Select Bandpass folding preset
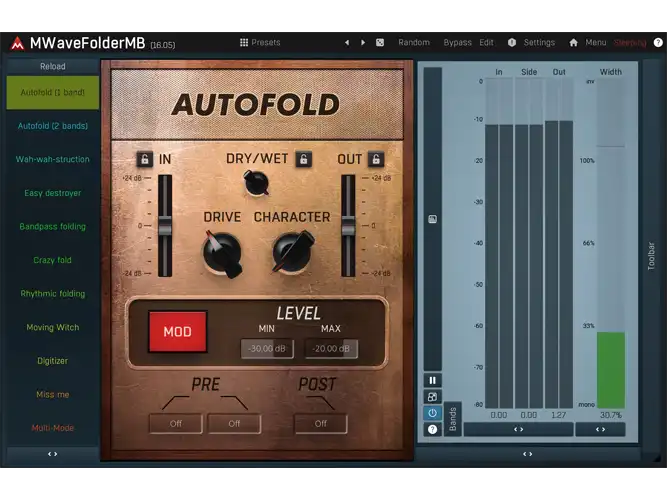Screen dimensions: 667x500 click(x=53, y=227)
